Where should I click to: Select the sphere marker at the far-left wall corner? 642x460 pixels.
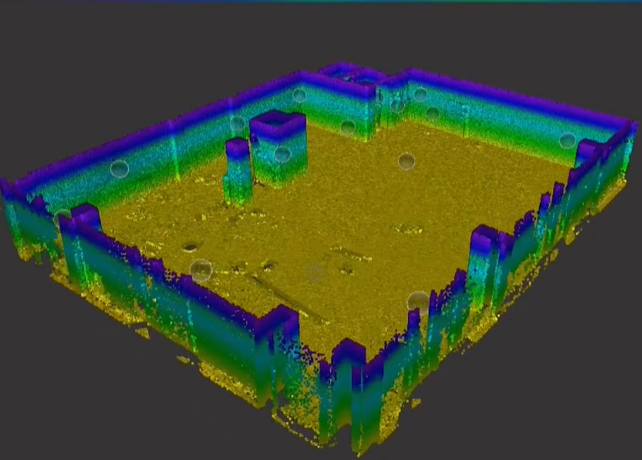[62, 217]
